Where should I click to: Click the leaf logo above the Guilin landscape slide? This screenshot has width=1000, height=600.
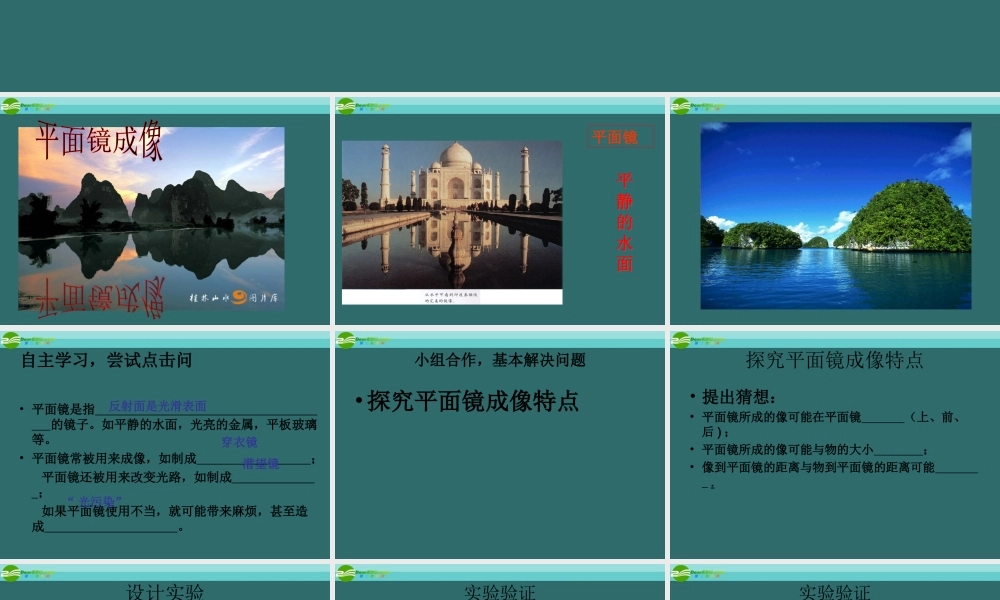click(11, 106)
